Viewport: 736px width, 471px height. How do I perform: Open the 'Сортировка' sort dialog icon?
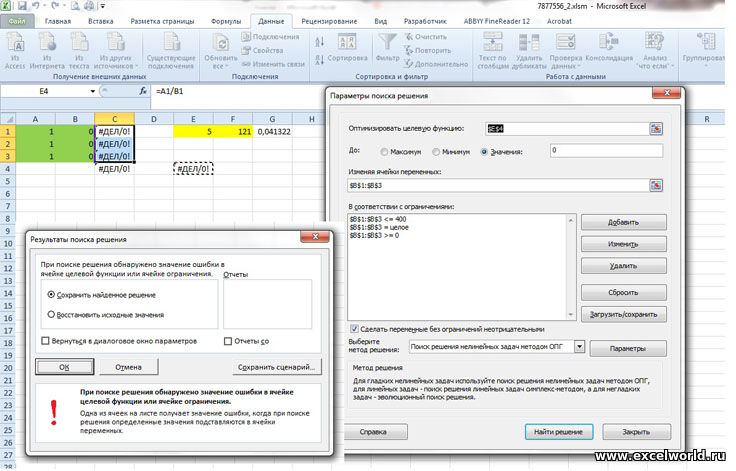[x=347, y=45]
